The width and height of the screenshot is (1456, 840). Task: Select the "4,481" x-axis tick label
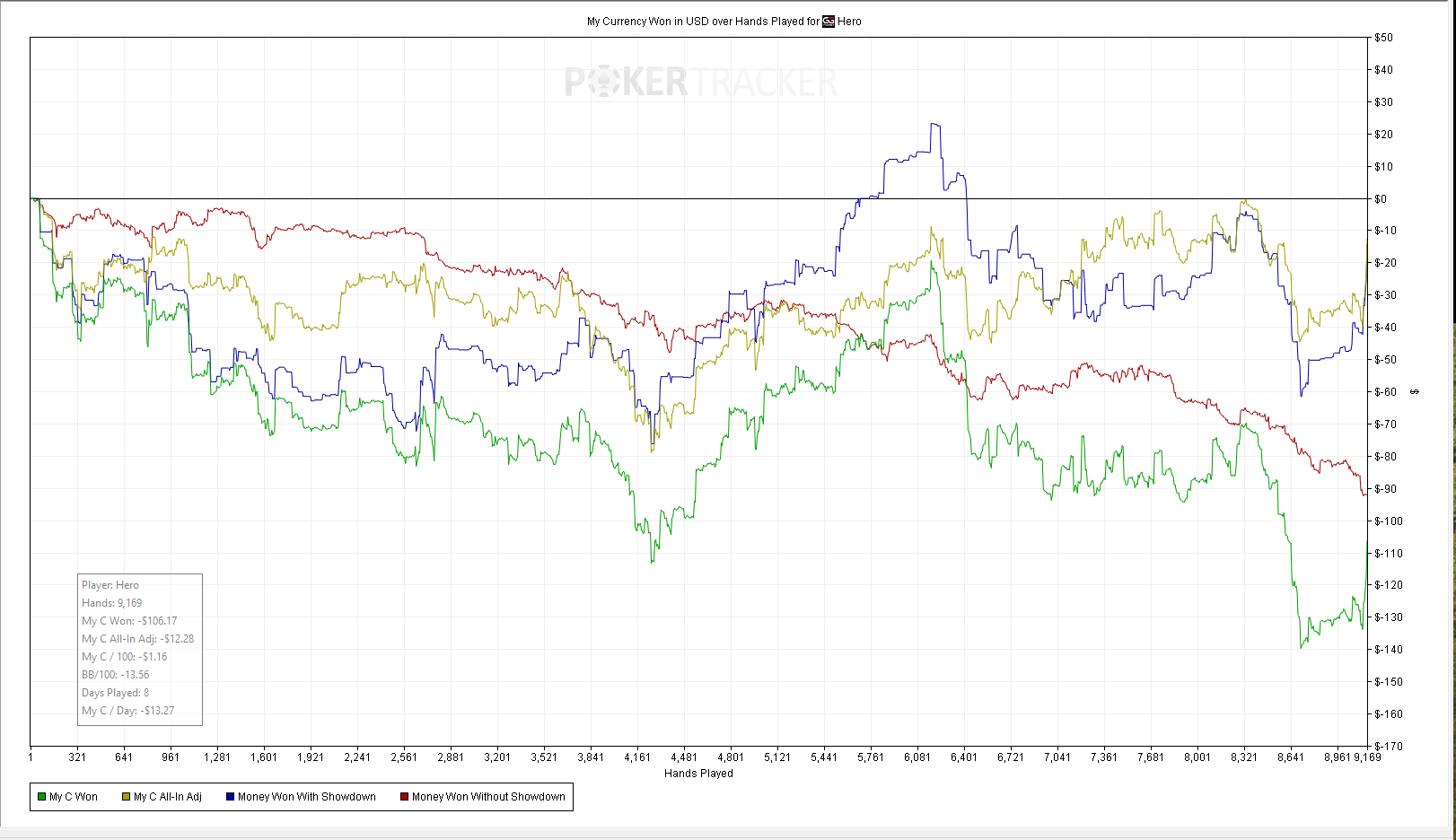684,757
